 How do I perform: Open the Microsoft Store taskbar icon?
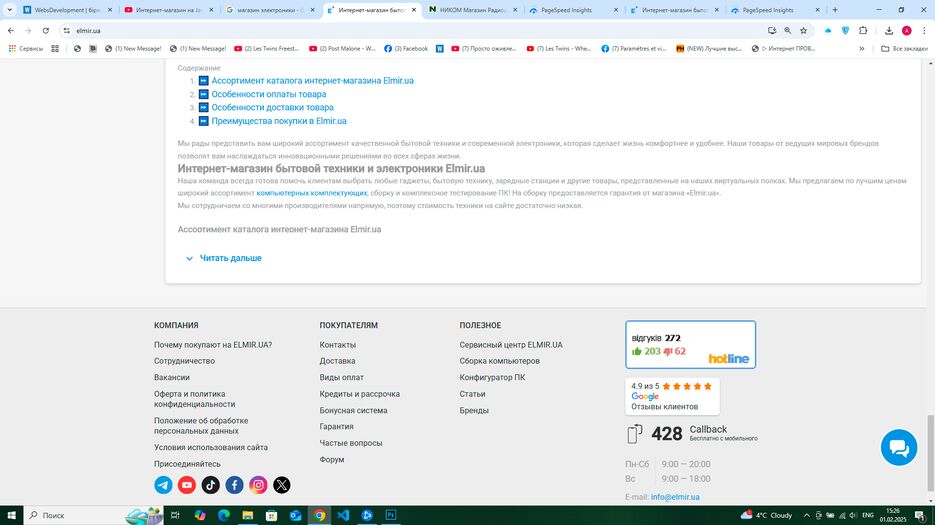click(271, 515)
